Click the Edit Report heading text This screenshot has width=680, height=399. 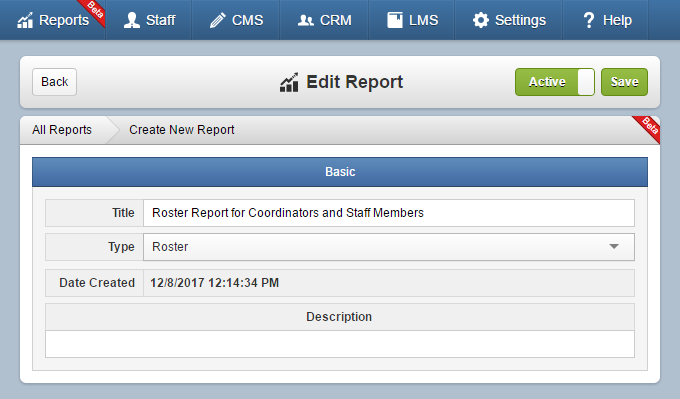pyautogui.click(x=355, y=82)
